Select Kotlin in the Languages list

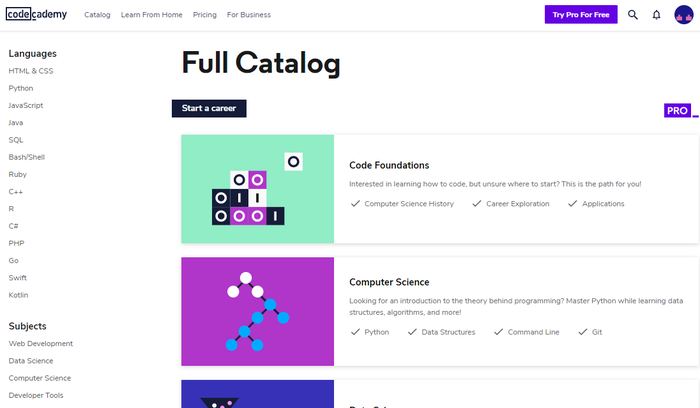click(19, 295)
